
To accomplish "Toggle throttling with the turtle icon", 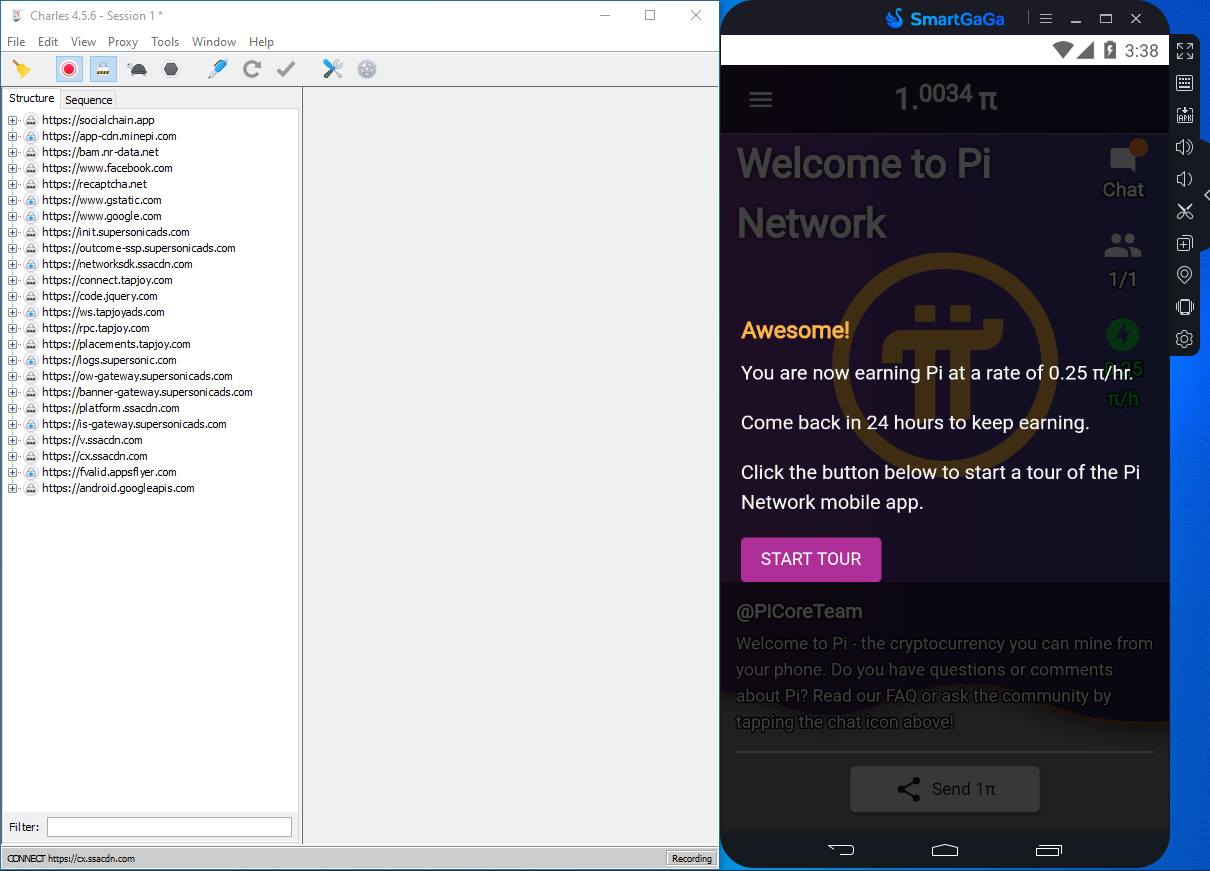I will 138,69.
